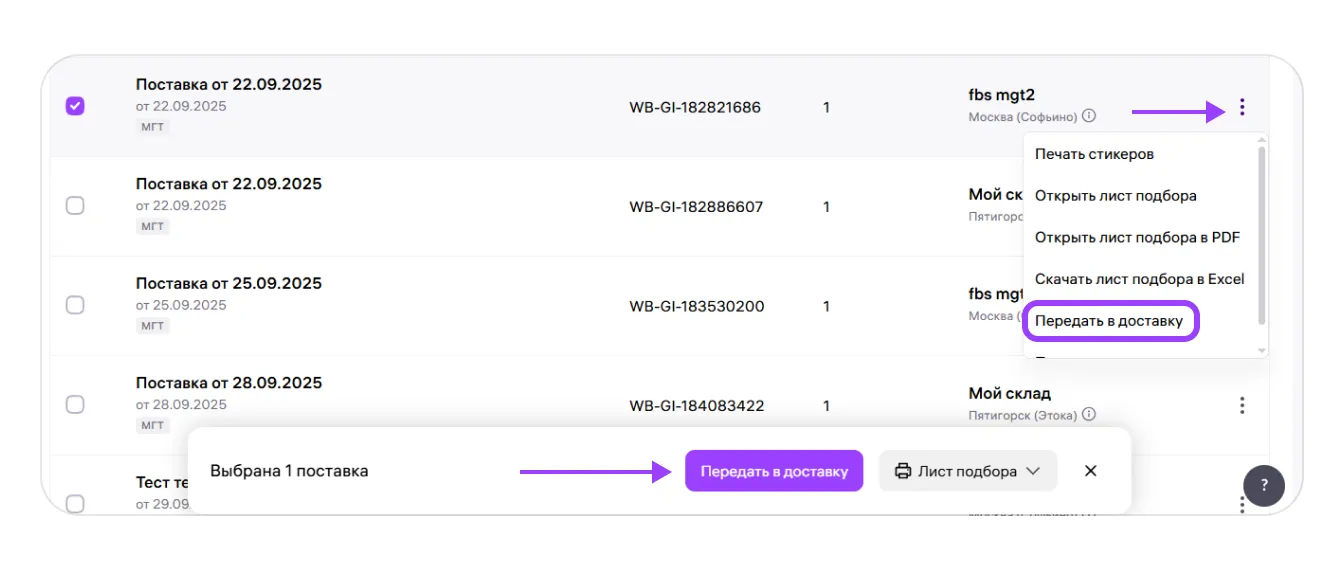Screen dimensions: 1344x570
Task: Open the help question mark button
Action: pyautogui.click(x=1264, y=486)
